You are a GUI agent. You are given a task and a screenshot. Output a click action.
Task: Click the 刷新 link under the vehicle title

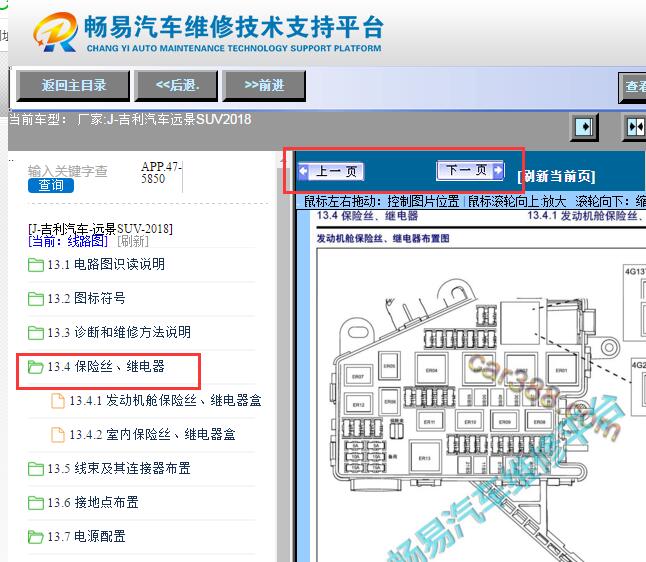[133, 241]
